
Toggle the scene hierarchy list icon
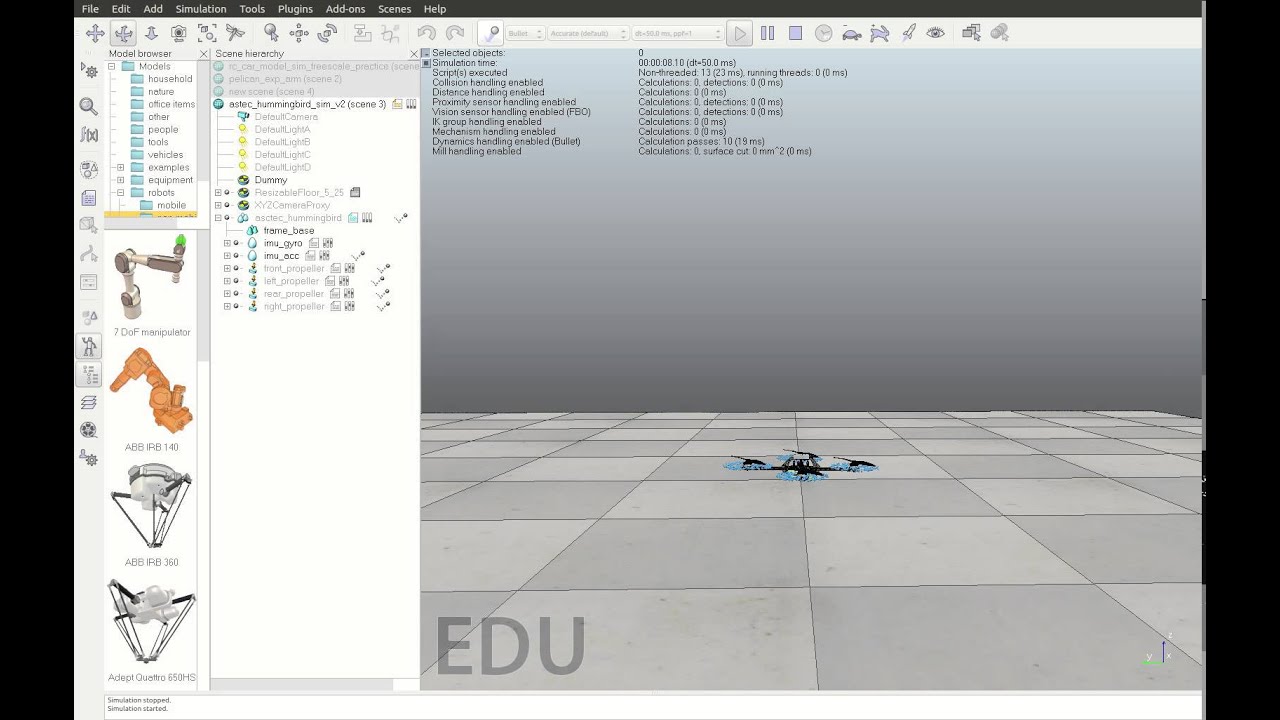(89, 375)
